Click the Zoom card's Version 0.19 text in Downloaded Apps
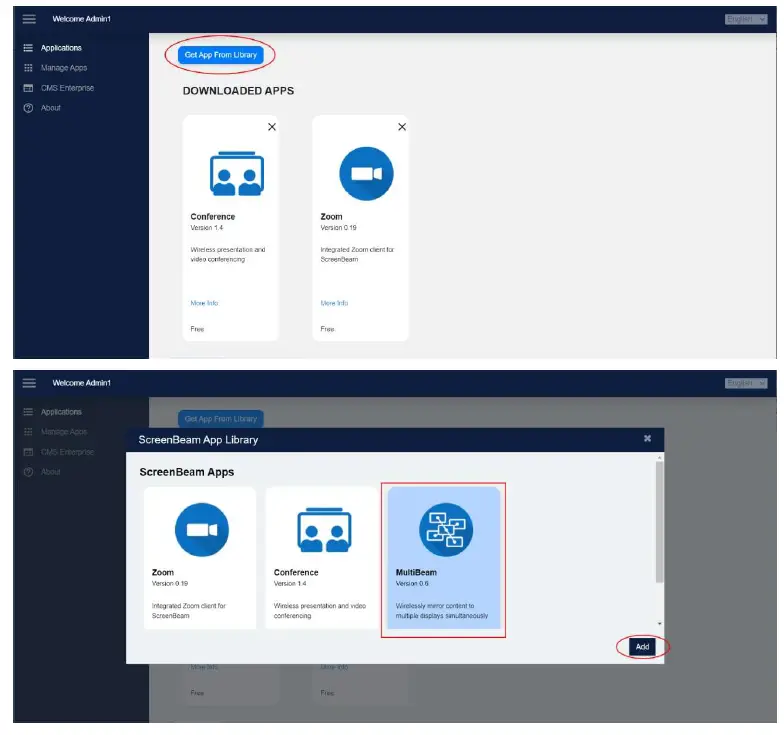Screen dimensions: 784x735 [x=338, y=228]
